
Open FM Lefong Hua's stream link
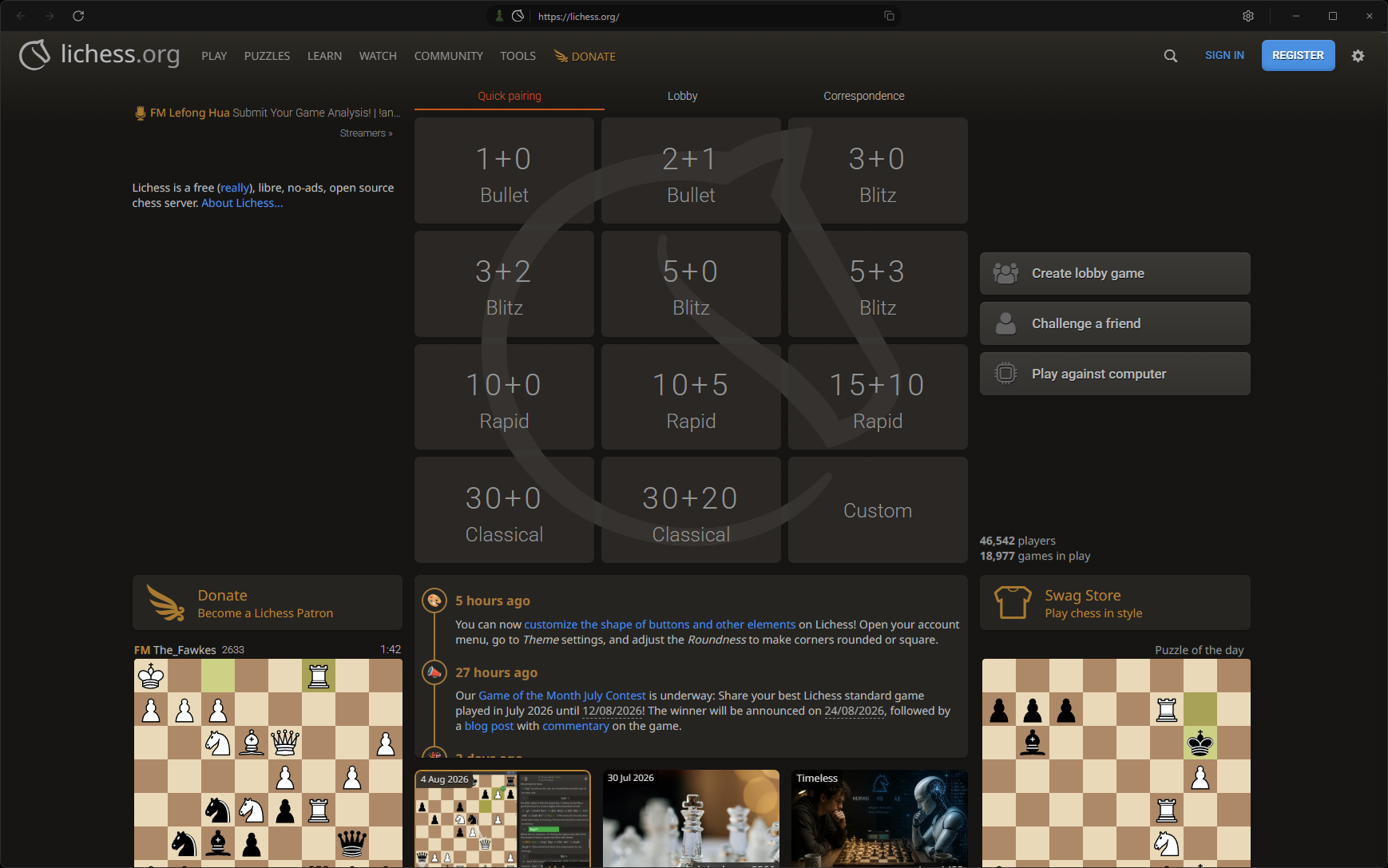pyautogui.click(x=268, y=113)
